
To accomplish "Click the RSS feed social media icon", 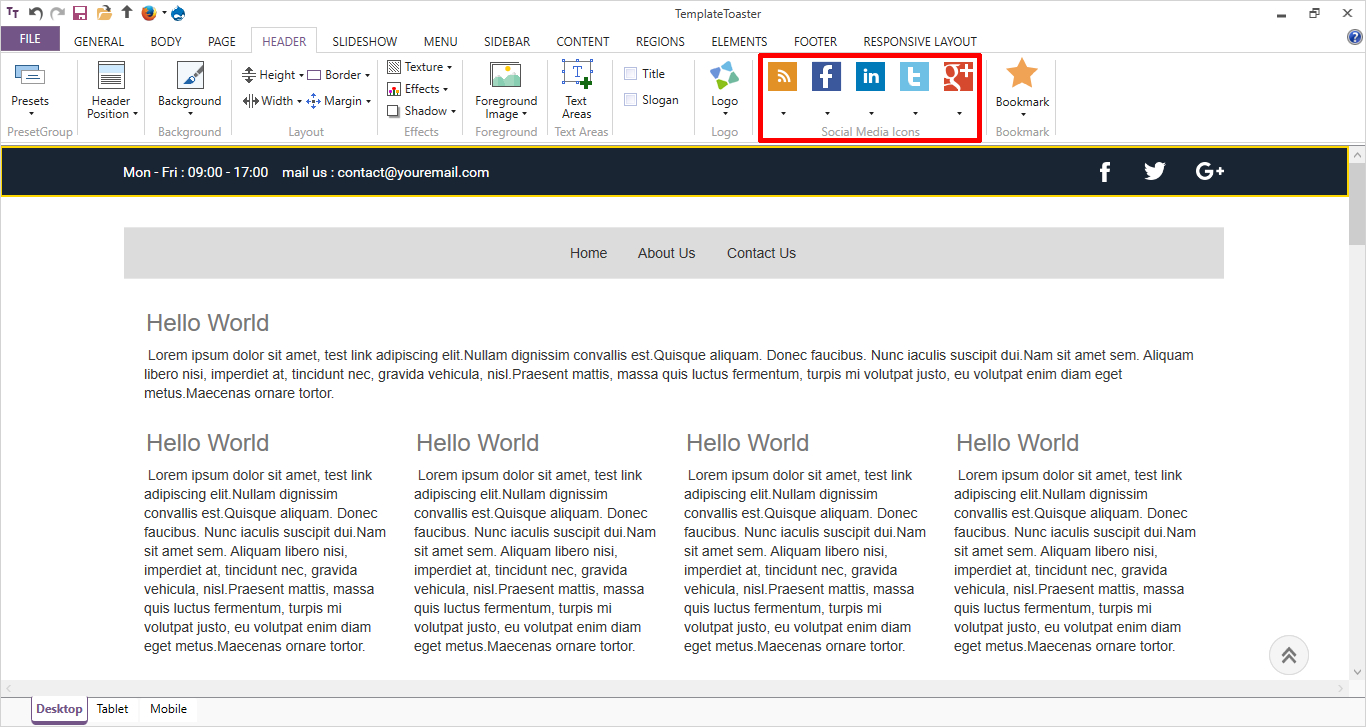I will click(x=782, y=77).
